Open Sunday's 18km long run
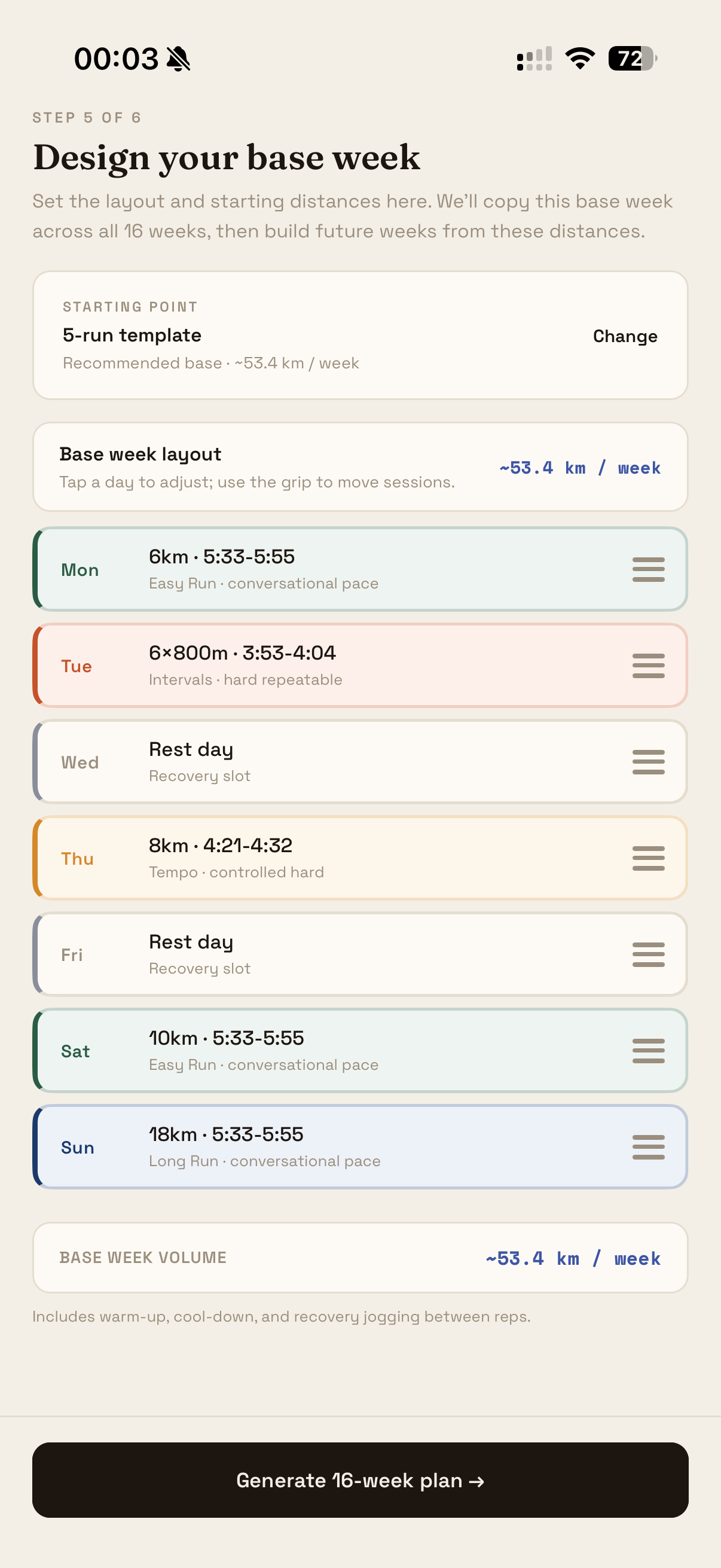This screenshot has height=1568, width=721. 360,1147
